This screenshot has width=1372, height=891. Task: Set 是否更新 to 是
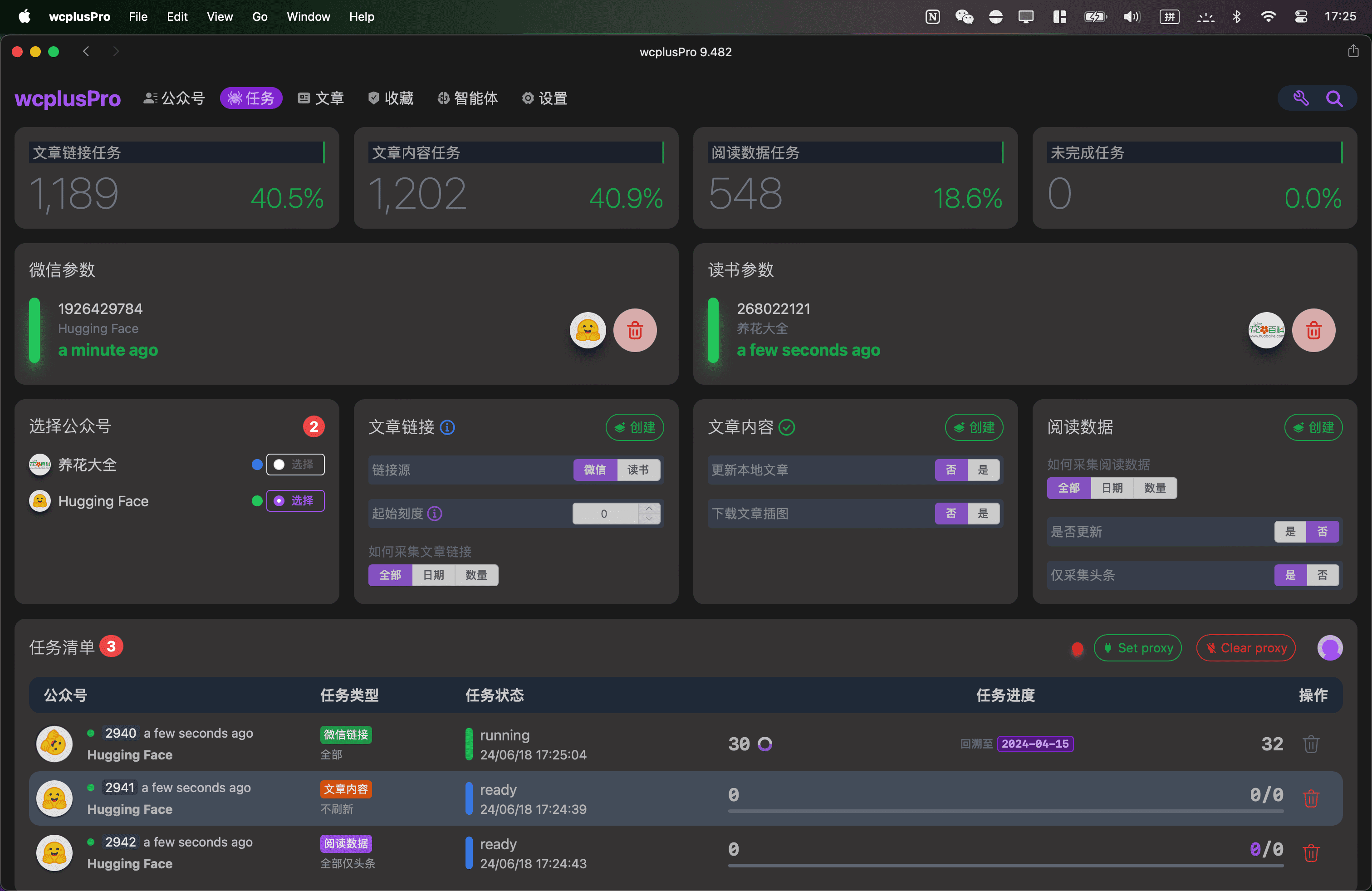point(1291,532)
